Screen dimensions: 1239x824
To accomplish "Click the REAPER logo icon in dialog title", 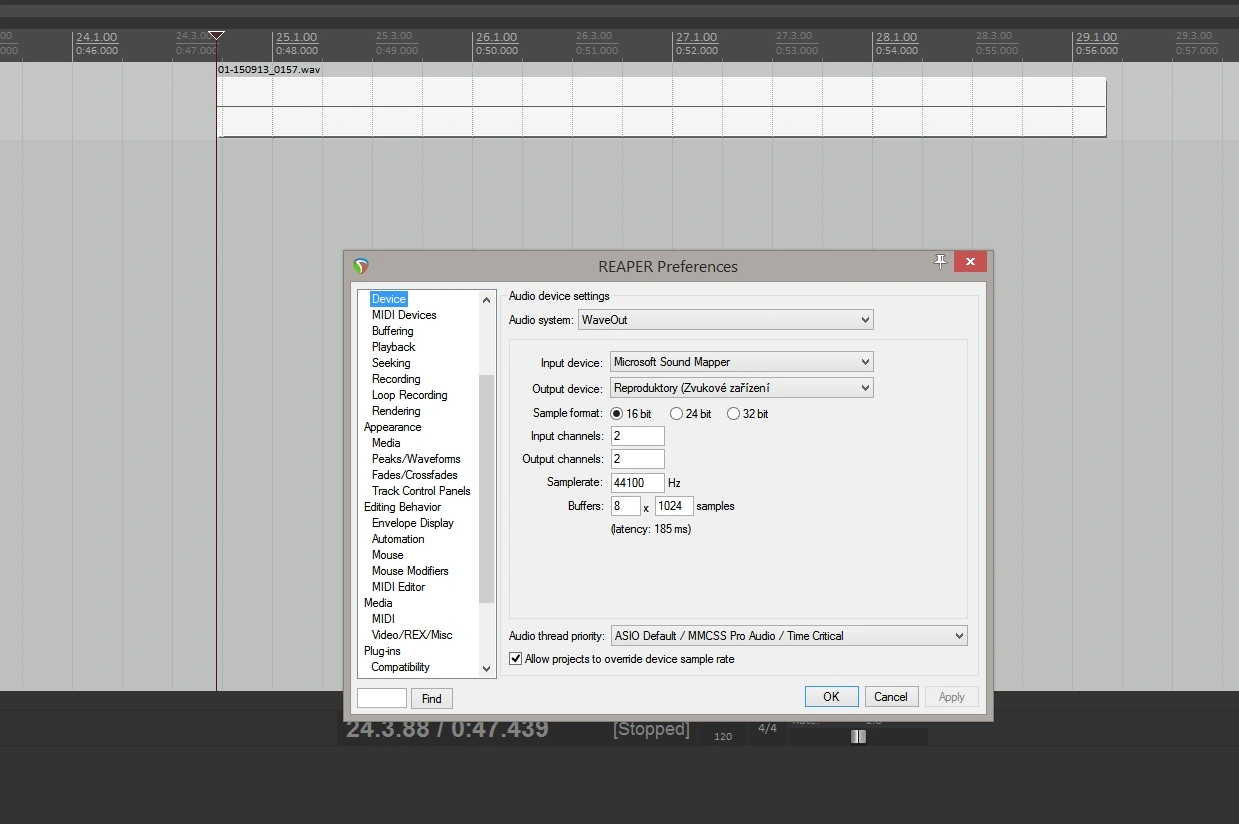I will (361, 266).
